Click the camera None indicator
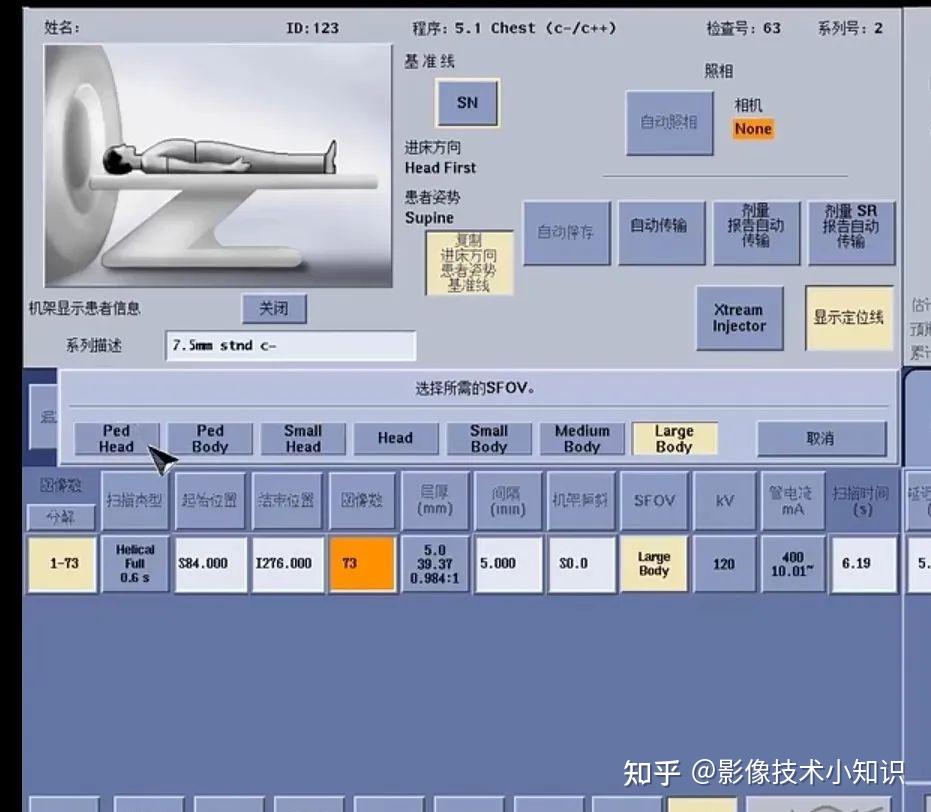 click(752, 128)
